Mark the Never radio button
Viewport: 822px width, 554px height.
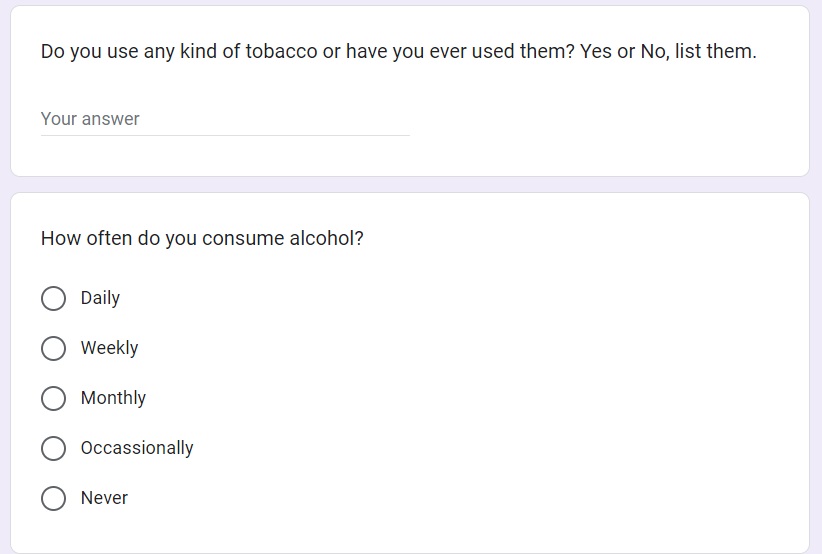tap(53, 498)
